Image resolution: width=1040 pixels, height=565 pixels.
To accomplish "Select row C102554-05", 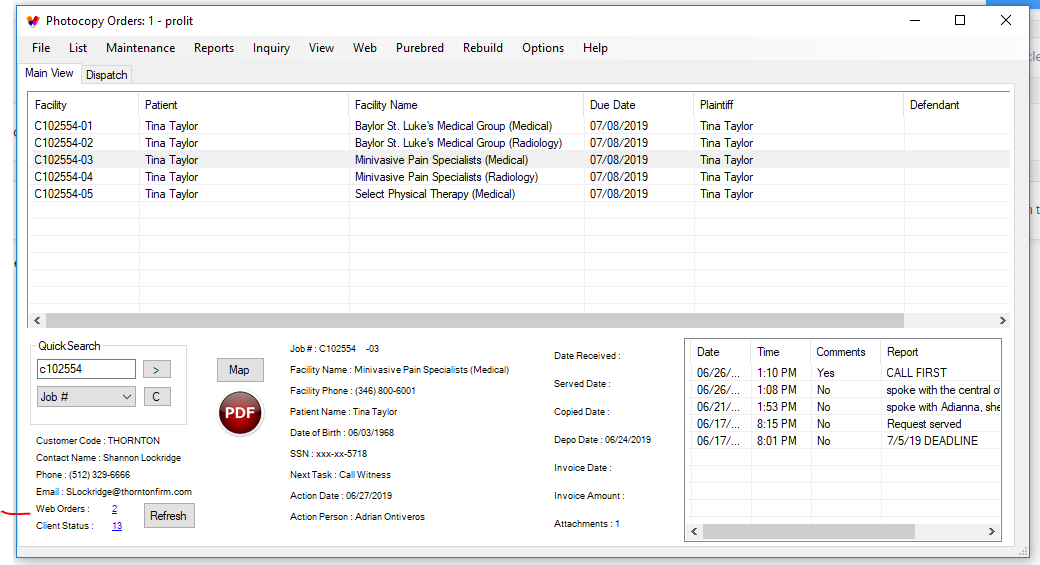I will pyautogui.click(x=519, y=194).
